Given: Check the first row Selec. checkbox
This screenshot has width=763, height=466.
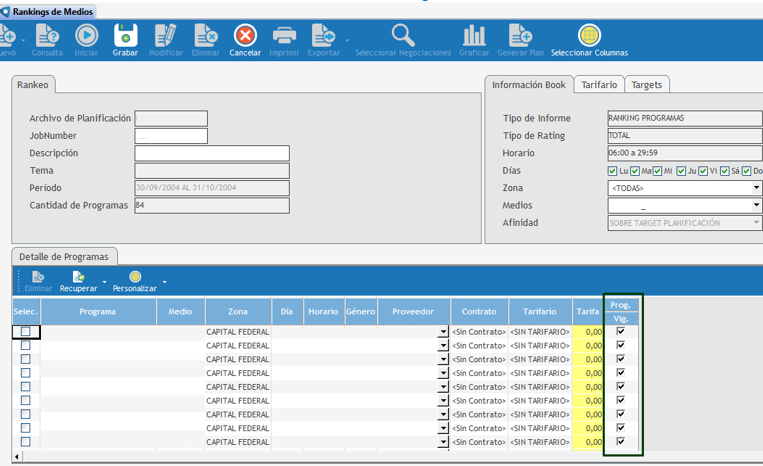Looking at the screenshot, I should click(26, 332).
